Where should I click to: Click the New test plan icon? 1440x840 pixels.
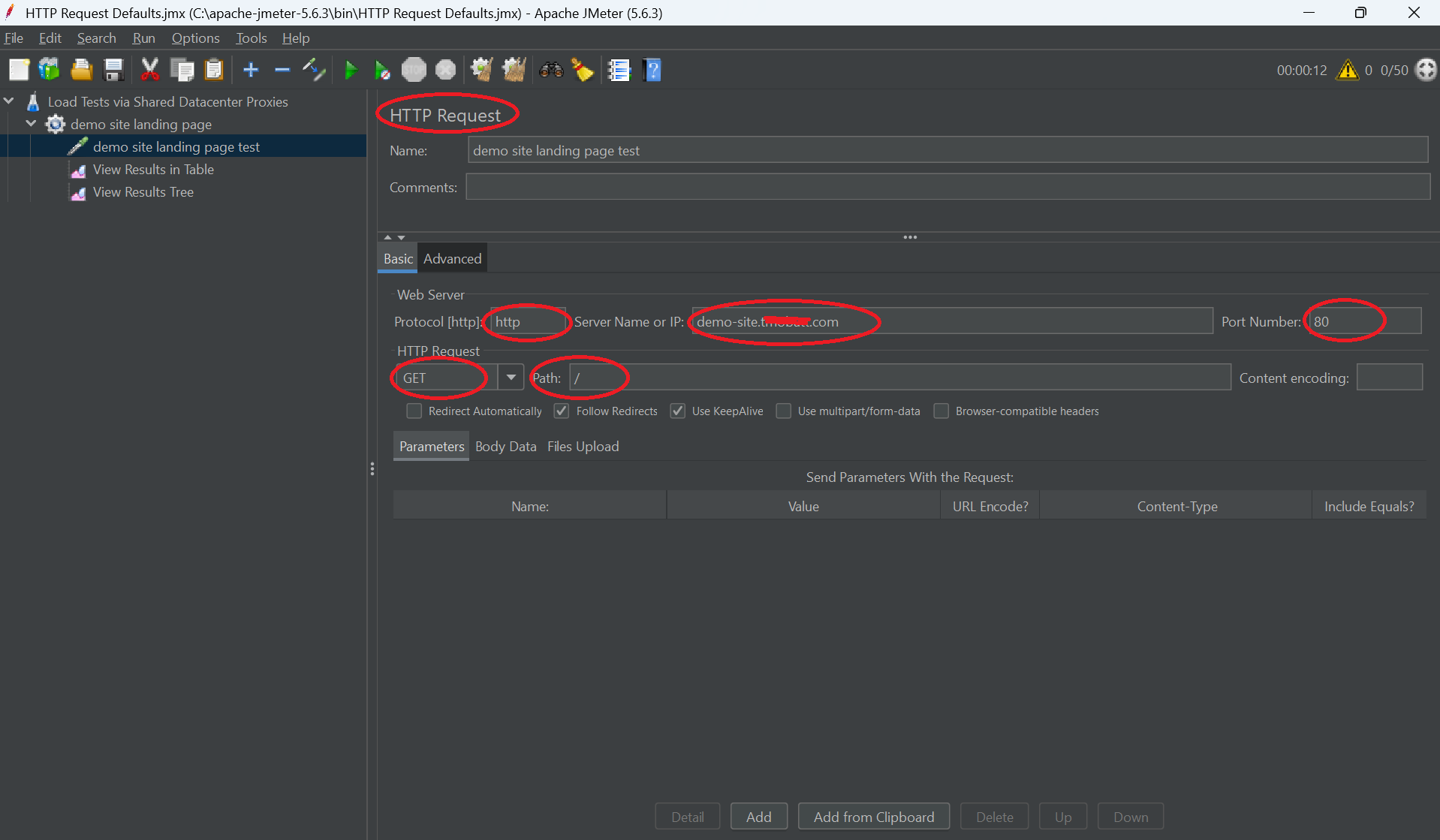pyautogui.click(x=19, y=70)
